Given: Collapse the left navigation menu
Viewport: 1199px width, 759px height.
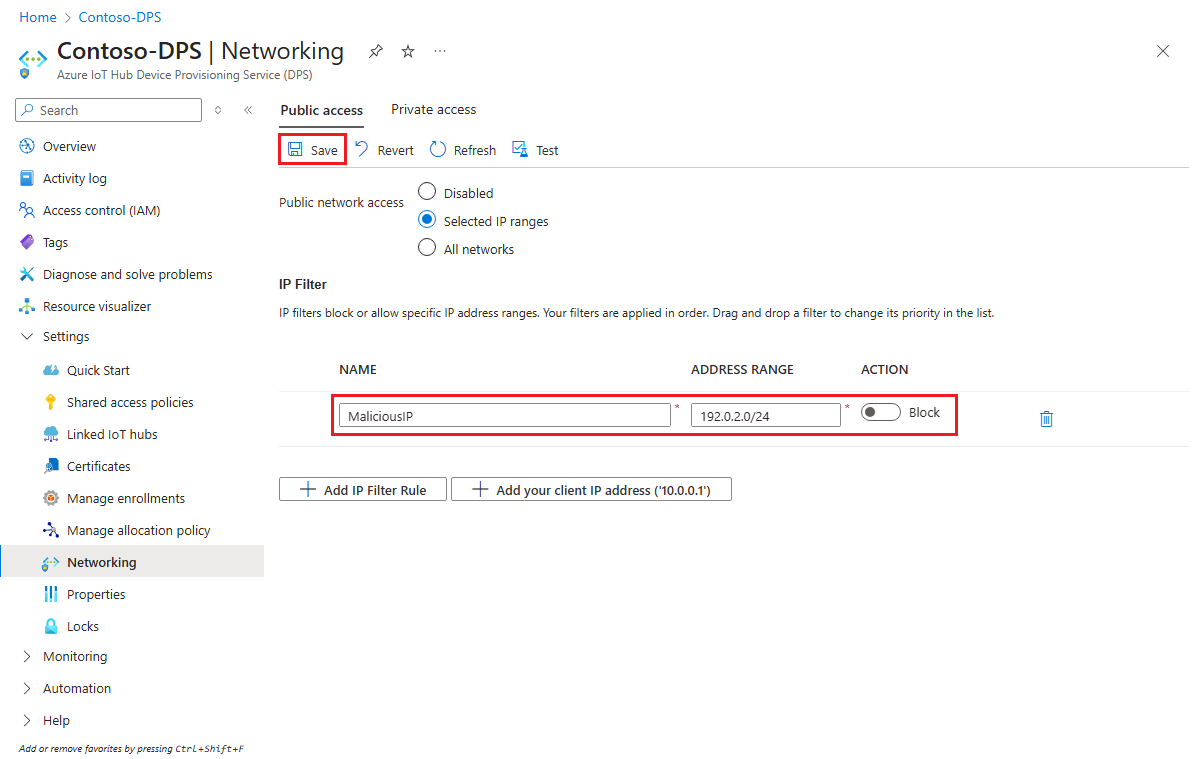Looking at the screenshot, I should pos(248,110).
